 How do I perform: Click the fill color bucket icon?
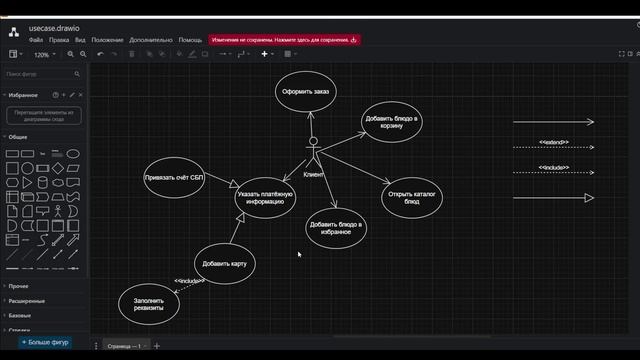click(x=179, y=54)
